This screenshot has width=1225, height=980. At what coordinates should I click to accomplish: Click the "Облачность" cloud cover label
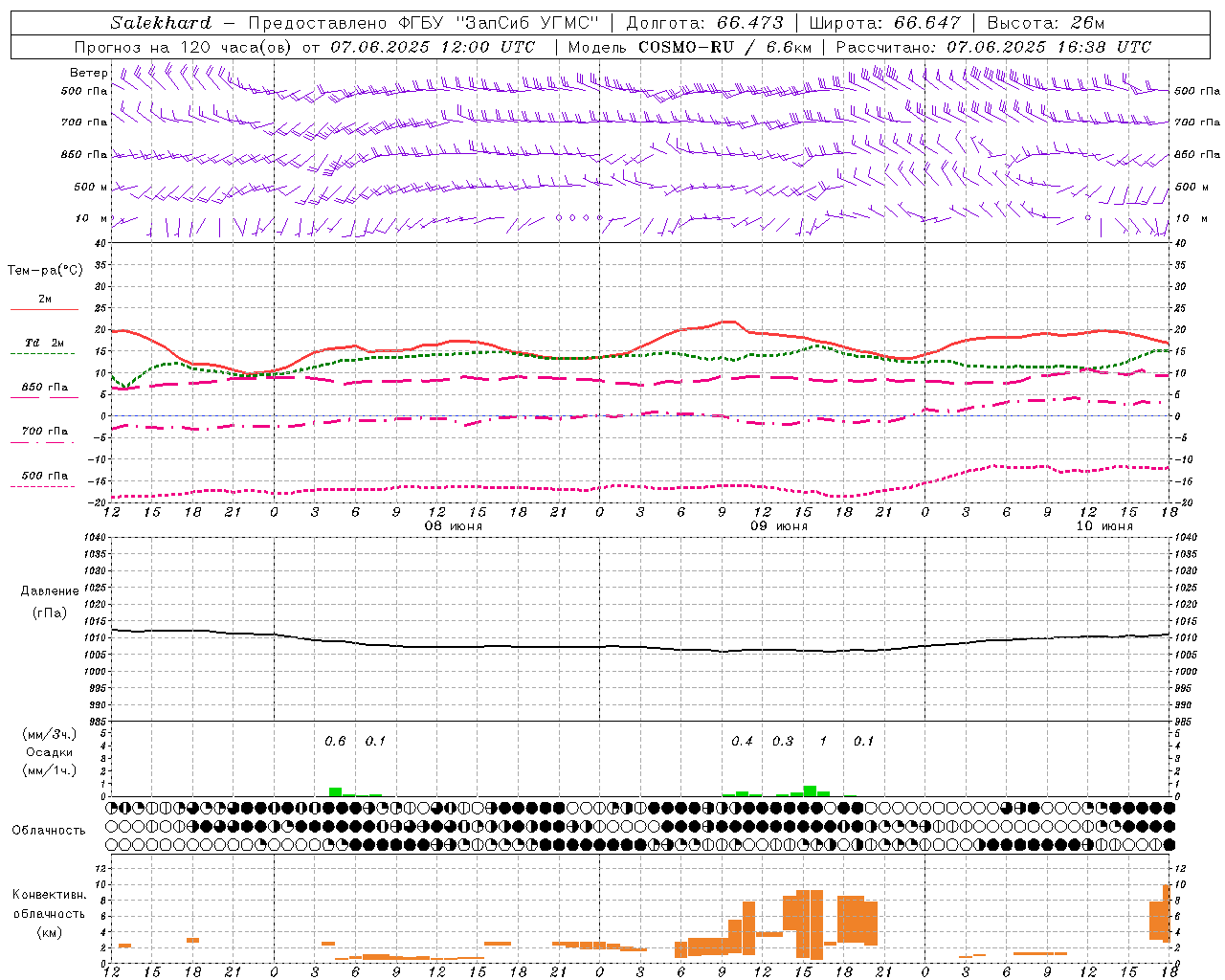click(x=49, y=831)
